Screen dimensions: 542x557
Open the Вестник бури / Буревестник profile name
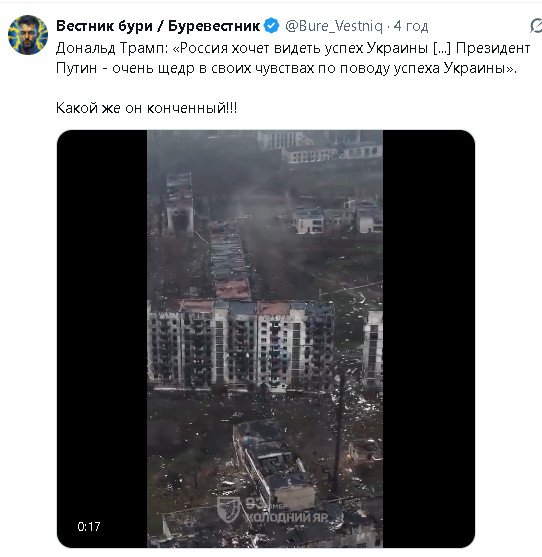(158, 26)
